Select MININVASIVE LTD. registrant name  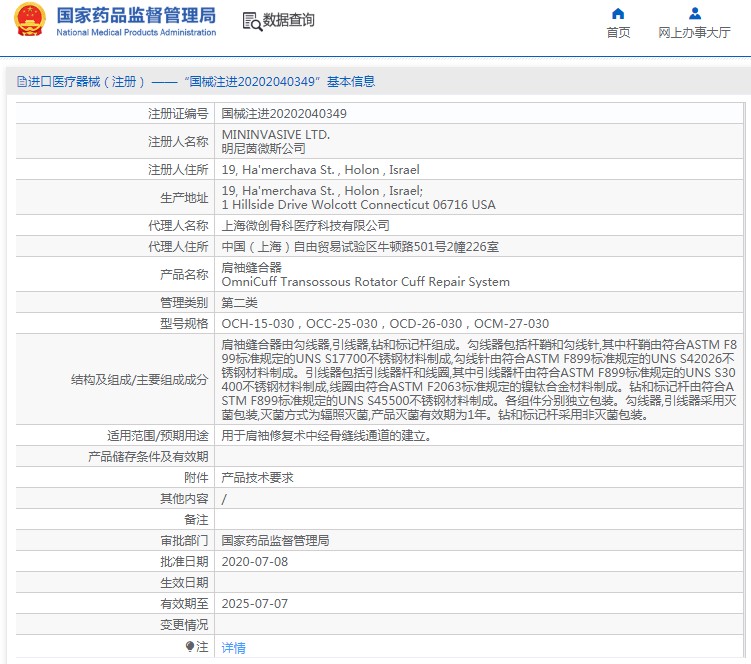275,135
